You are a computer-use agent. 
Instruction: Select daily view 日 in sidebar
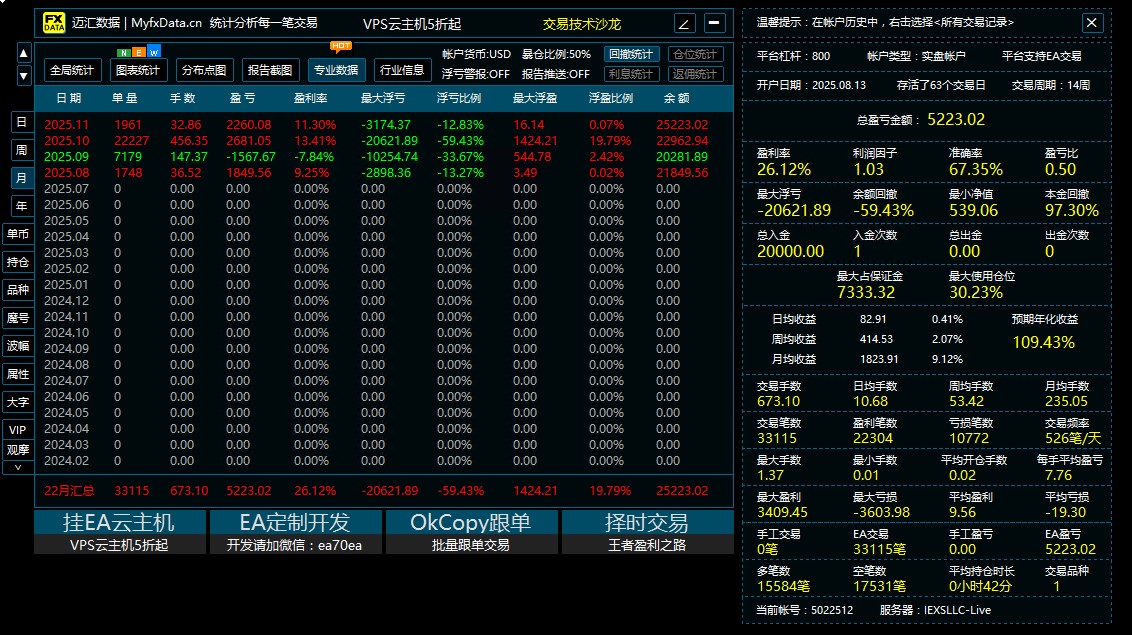[x=22, y=122]
